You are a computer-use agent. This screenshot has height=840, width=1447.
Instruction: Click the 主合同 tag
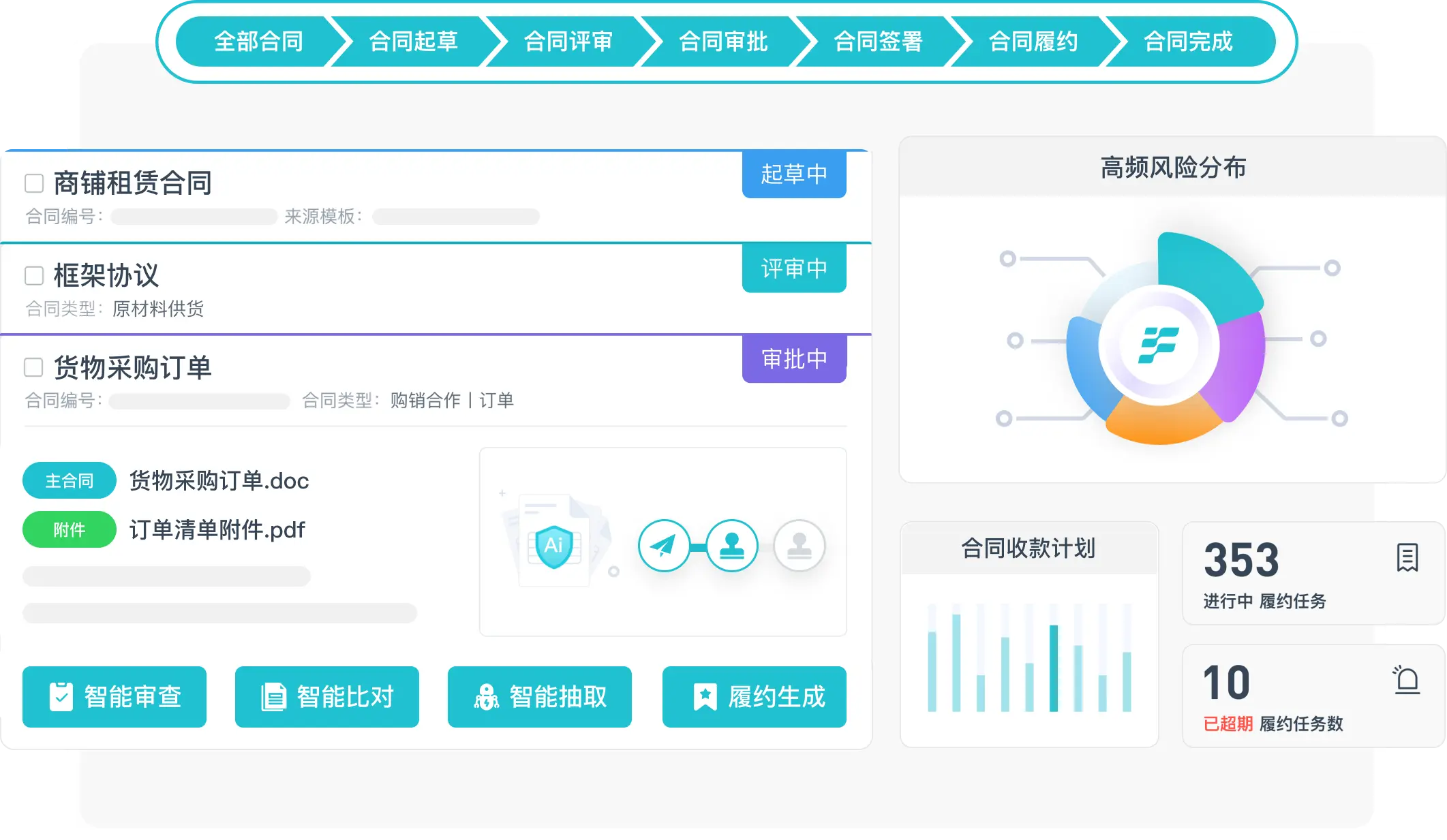70,480
